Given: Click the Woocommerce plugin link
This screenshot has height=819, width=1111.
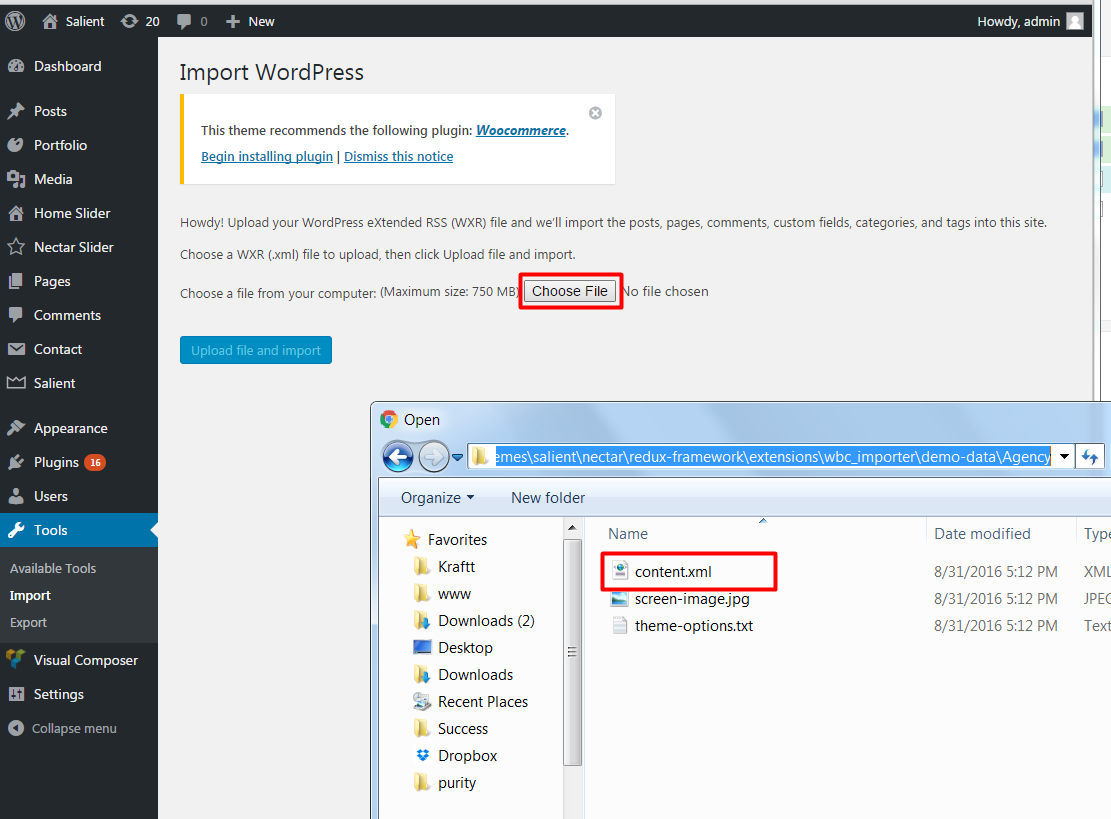Looking at the screenshot, I should click(521, 130).
